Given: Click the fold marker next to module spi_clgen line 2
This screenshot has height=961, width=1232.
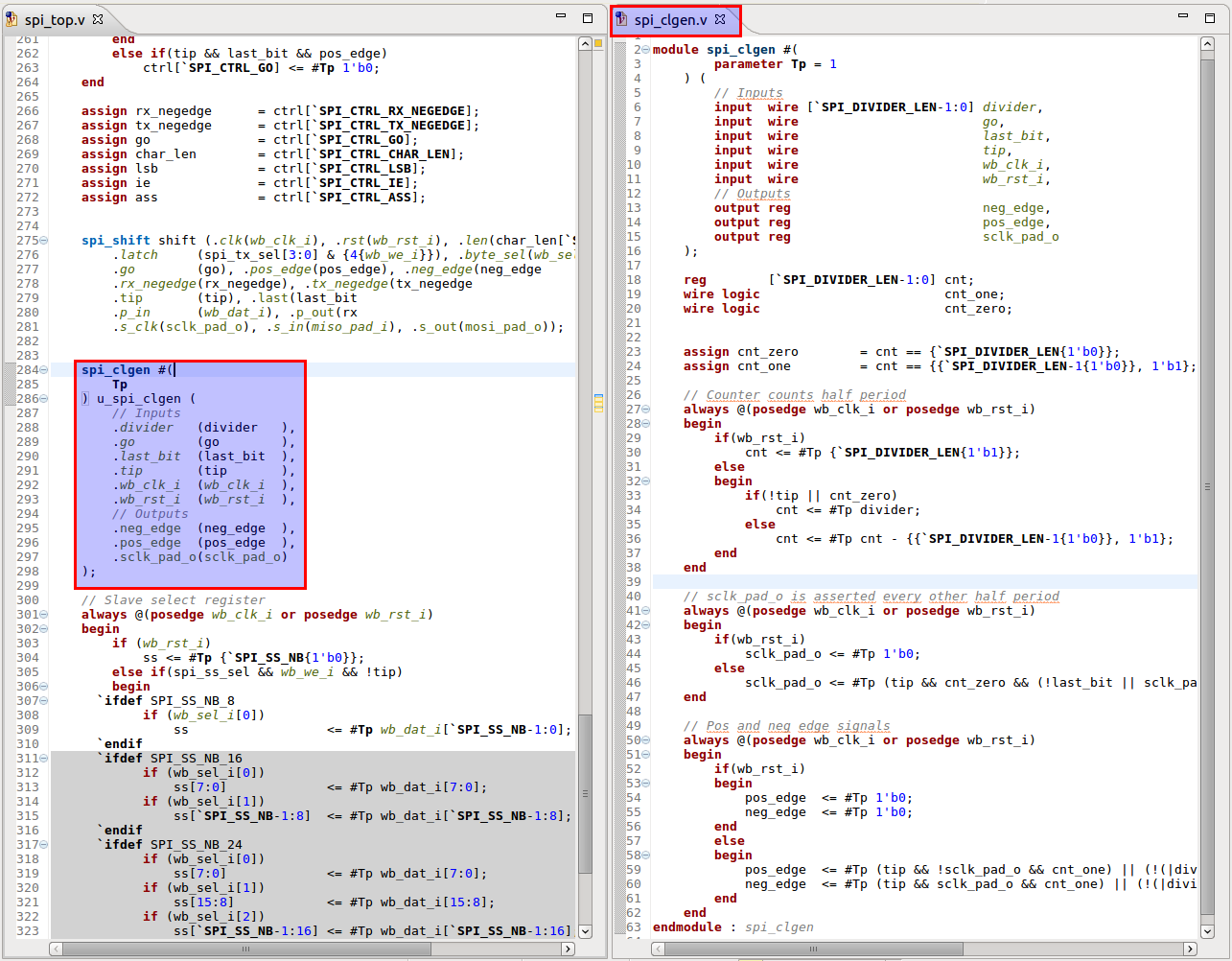Looking at the screenshot, I should pyautogui.click(x=646, y=49).
